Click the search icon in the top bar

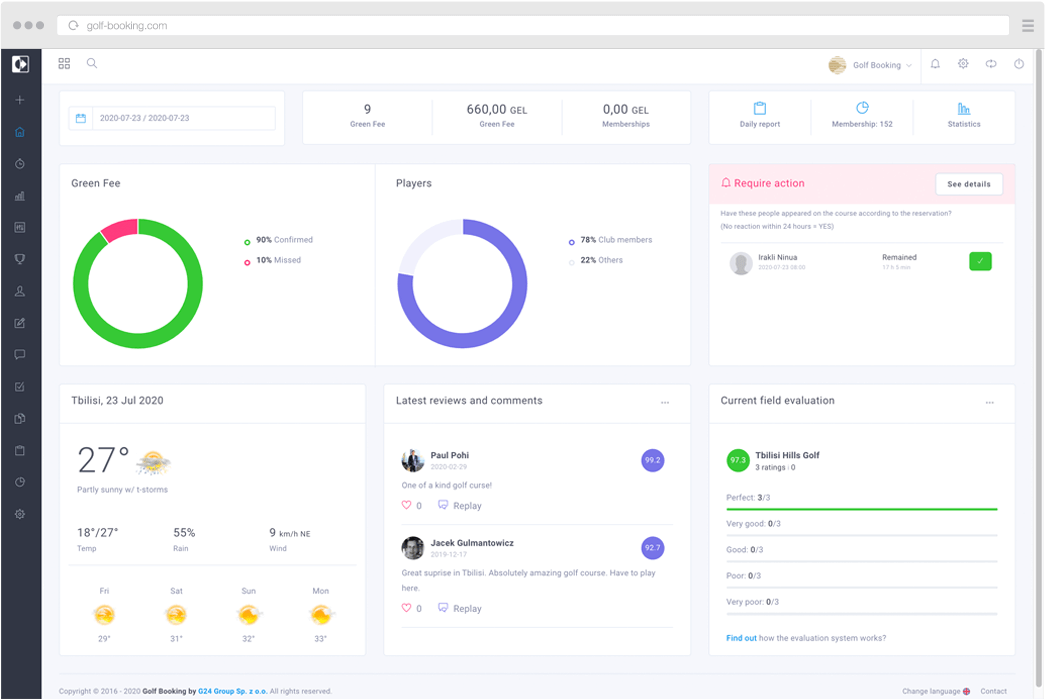coord(91,63)
